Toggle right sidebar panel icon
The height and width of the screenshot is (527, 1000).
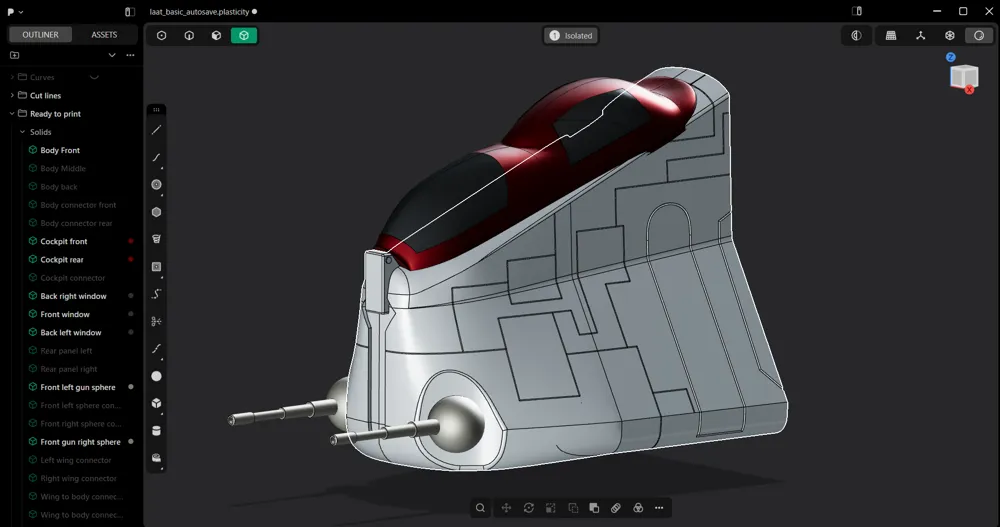pyautogui.click(x=857, y=11)
